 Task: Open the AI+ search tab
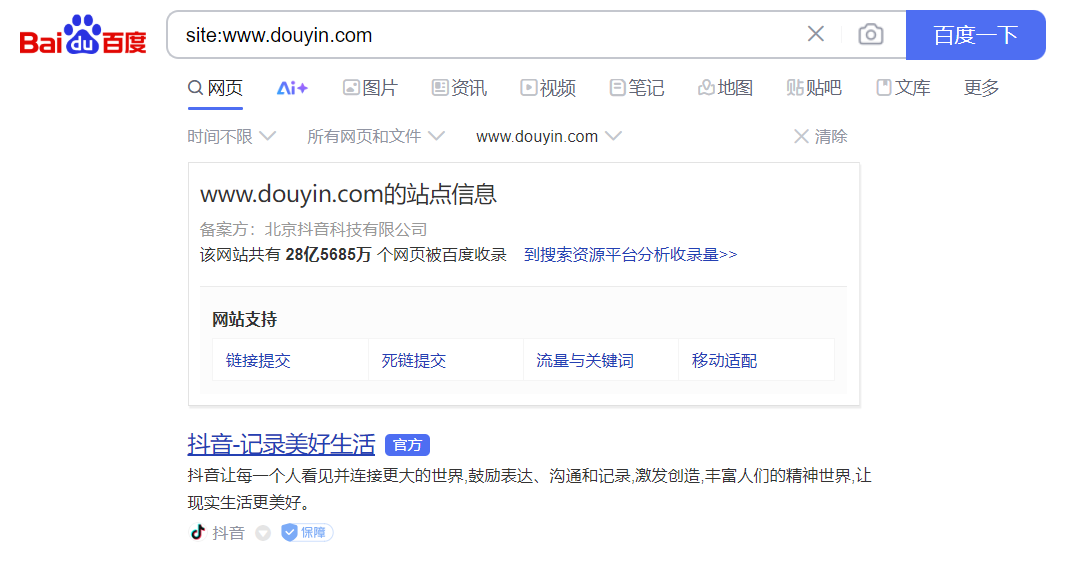click(292, 88)
